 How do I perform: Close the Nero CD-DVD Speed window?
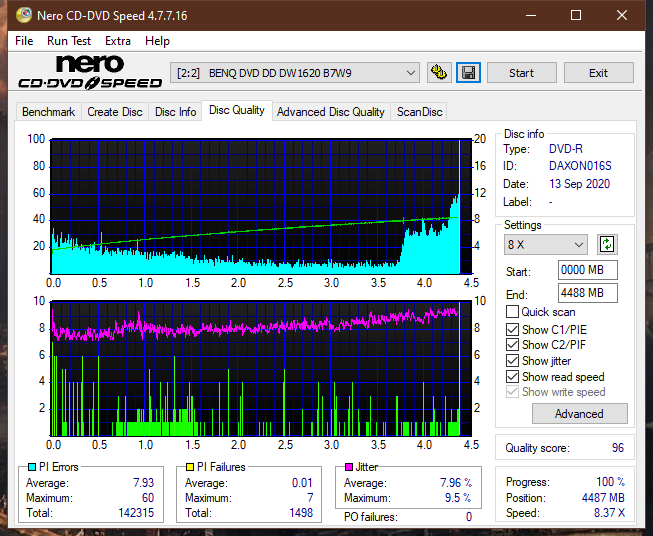622,15
